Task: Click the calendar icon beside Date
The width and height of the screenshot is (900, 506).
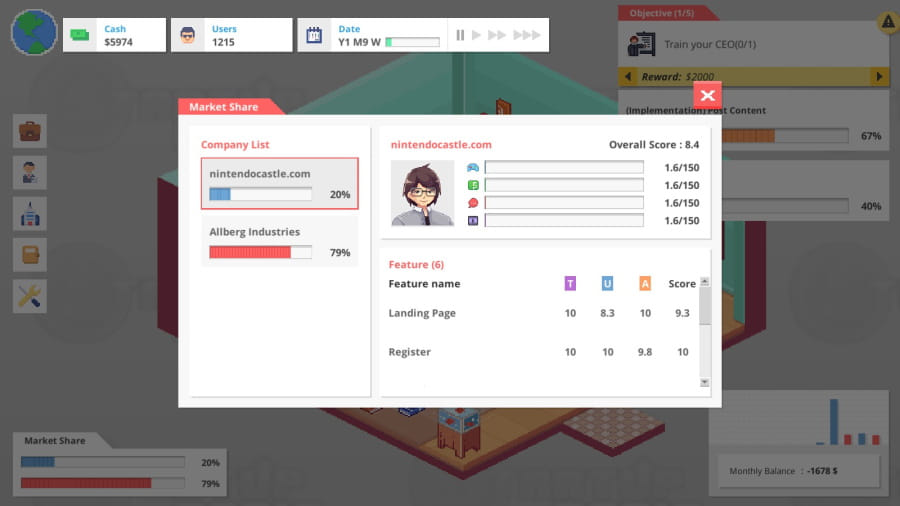Action: pos(314,35)
